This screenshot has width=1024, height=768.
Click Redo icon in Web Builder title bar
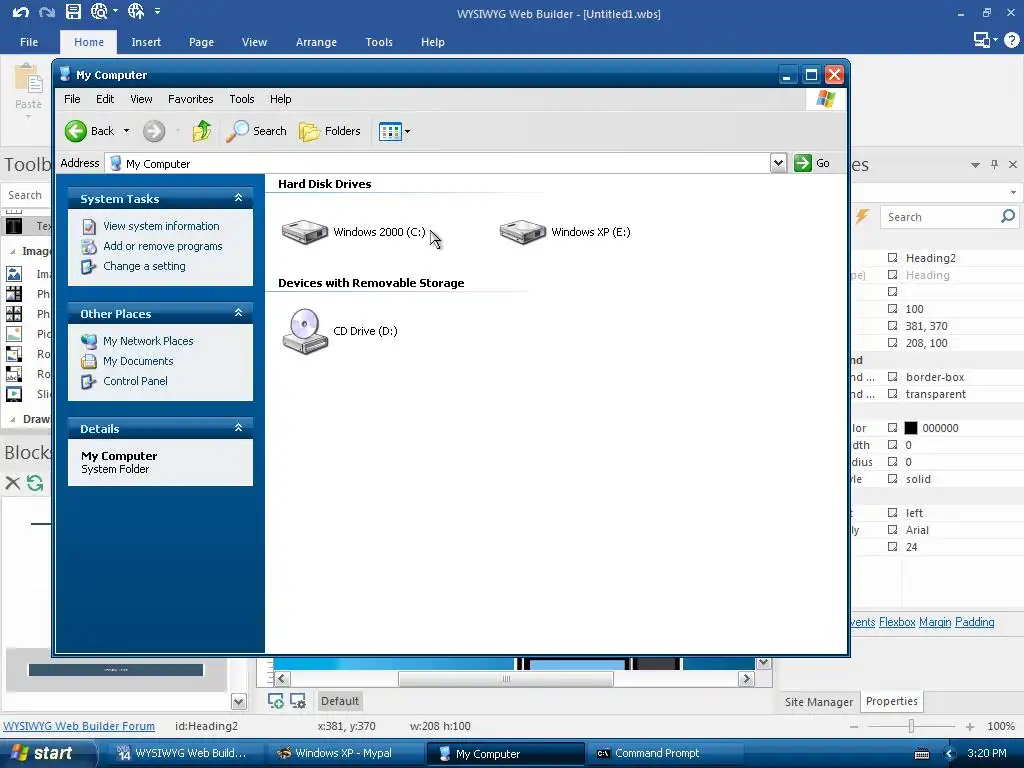[46, 12]
